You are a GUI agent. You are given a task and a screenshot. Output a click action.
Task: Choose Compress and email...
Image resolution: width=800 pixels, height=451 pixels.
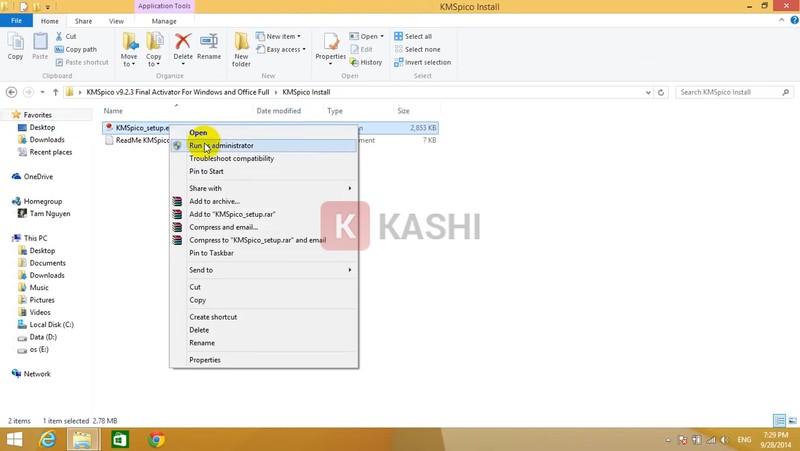pos(264,227)
